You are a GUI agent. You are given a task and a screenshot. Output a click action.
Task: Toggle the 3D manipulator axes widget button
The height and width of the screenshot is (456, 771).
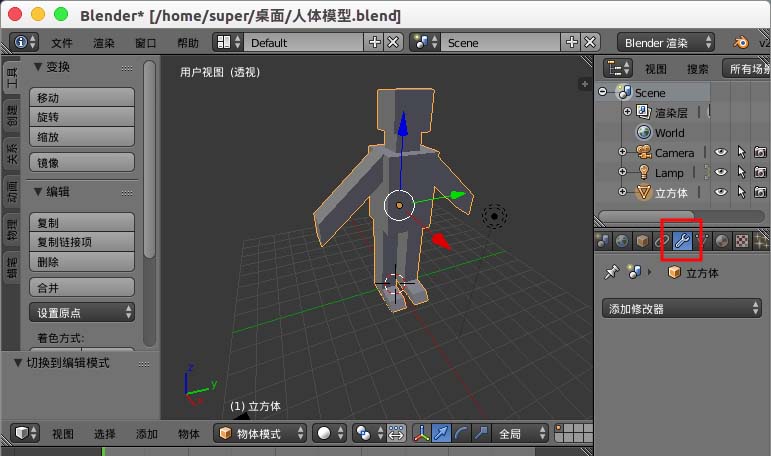421,433
